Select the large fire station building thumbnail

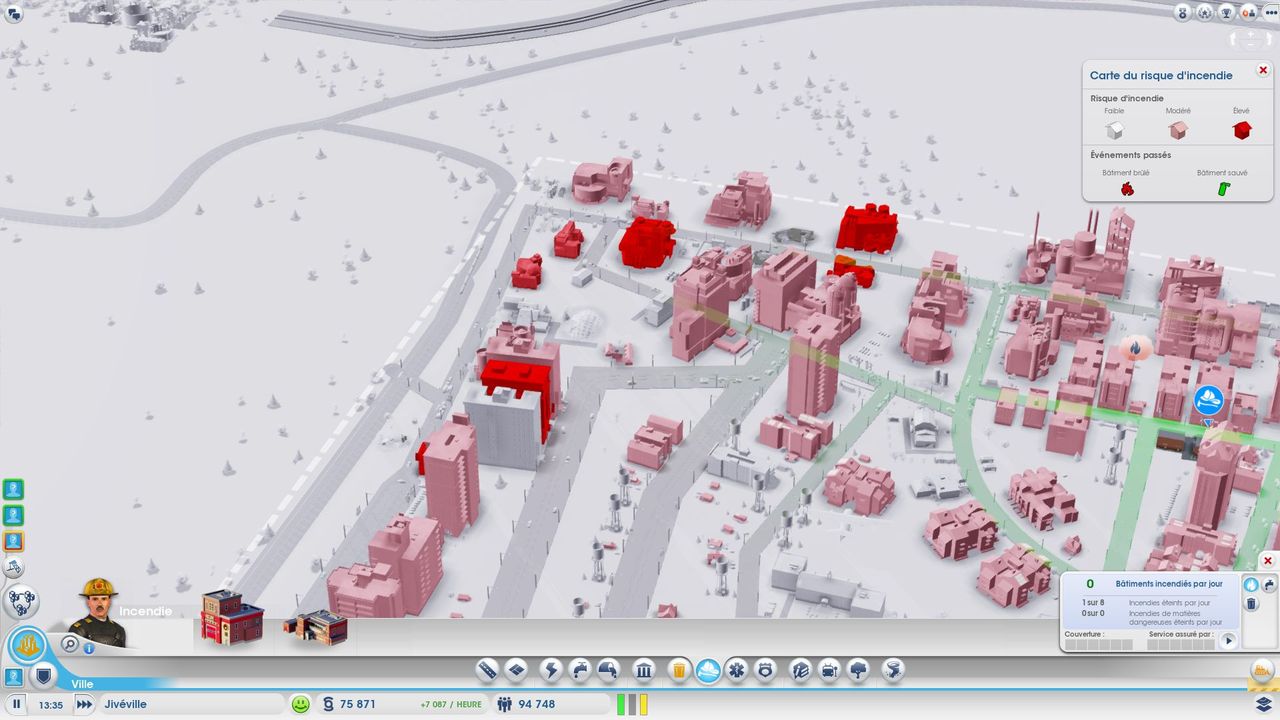(231, 618)
